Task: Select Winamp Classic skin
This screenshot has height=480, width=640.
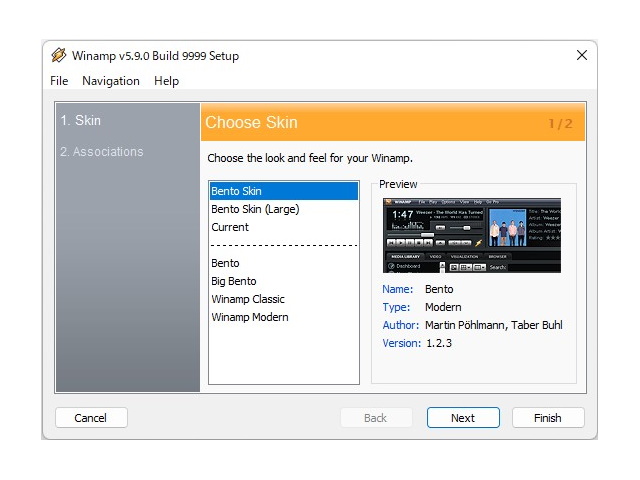Action: (x=284, y=299)
